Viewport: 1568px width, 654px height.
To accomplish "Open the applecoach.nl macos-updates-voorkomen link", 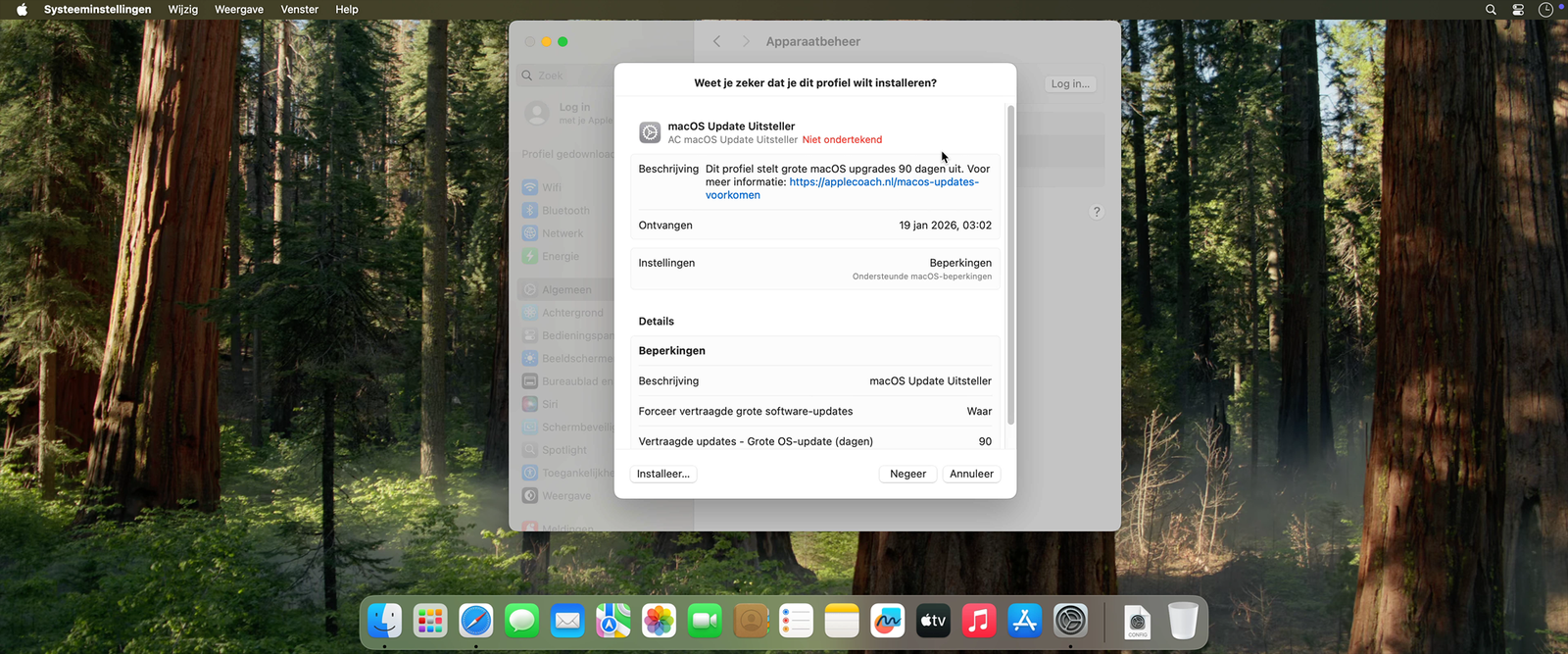I will (843, 188).
